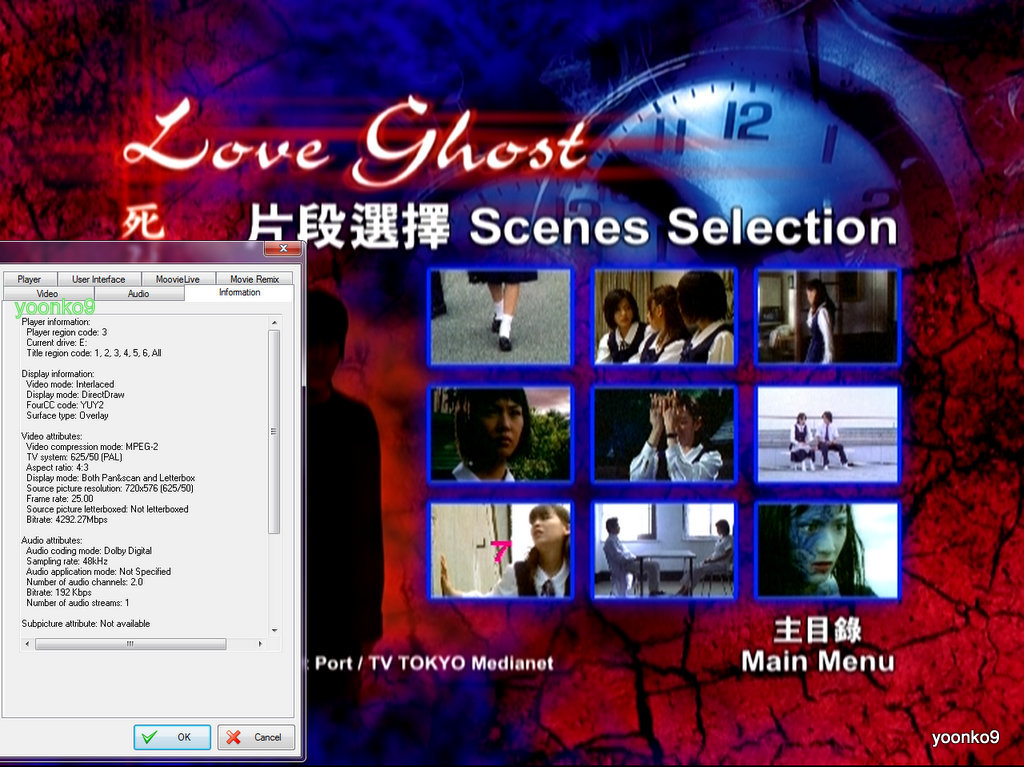The height and width of the screenshot is (767, 1024).
Task: Select the girl against wall thumbnail
Action: coord(500,551)
